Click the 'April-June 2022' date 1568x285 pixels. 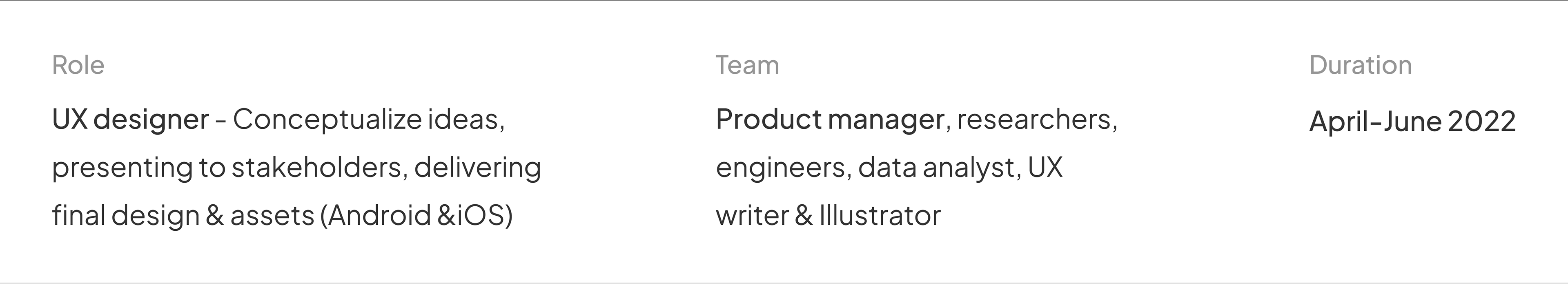pos(1412,122)
